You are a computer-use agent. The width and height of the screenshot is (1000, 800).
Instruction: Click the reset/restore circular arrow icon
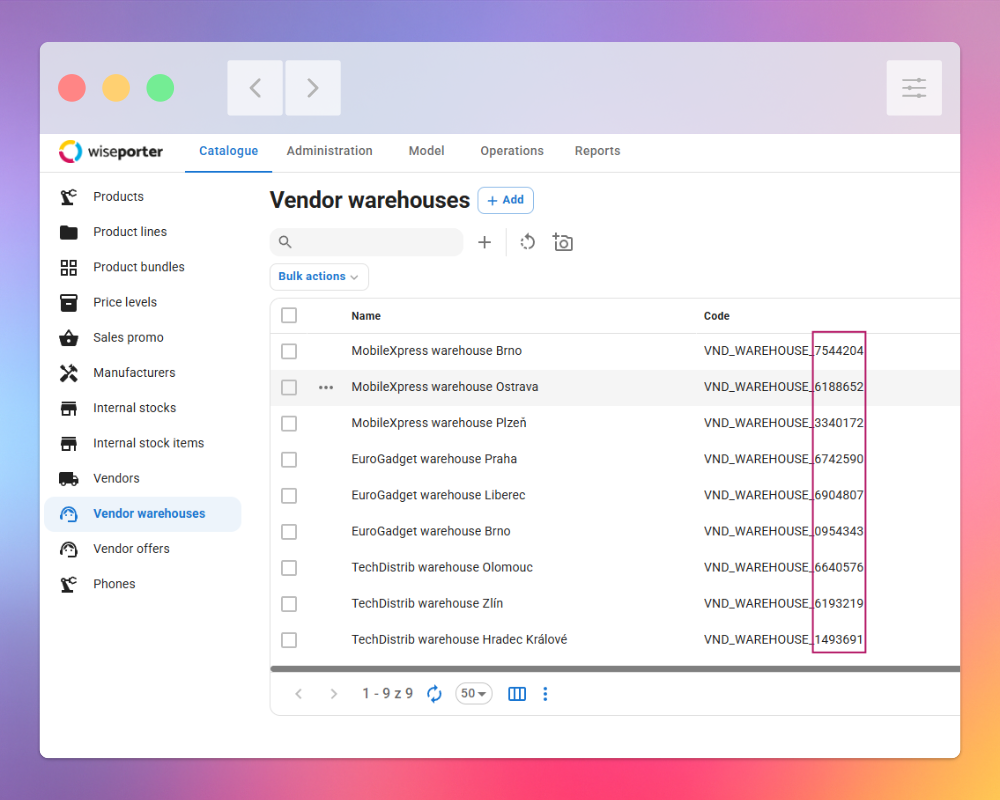(527, 242)
